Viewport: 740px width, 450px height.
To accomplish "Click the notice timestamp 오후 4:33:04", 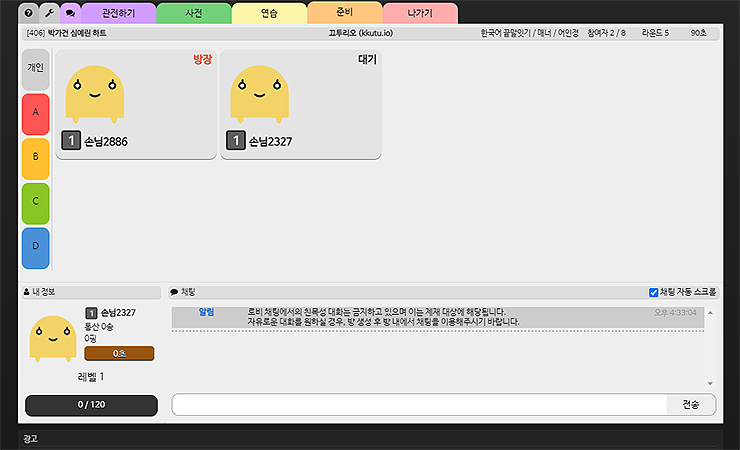I will point(675,313).
